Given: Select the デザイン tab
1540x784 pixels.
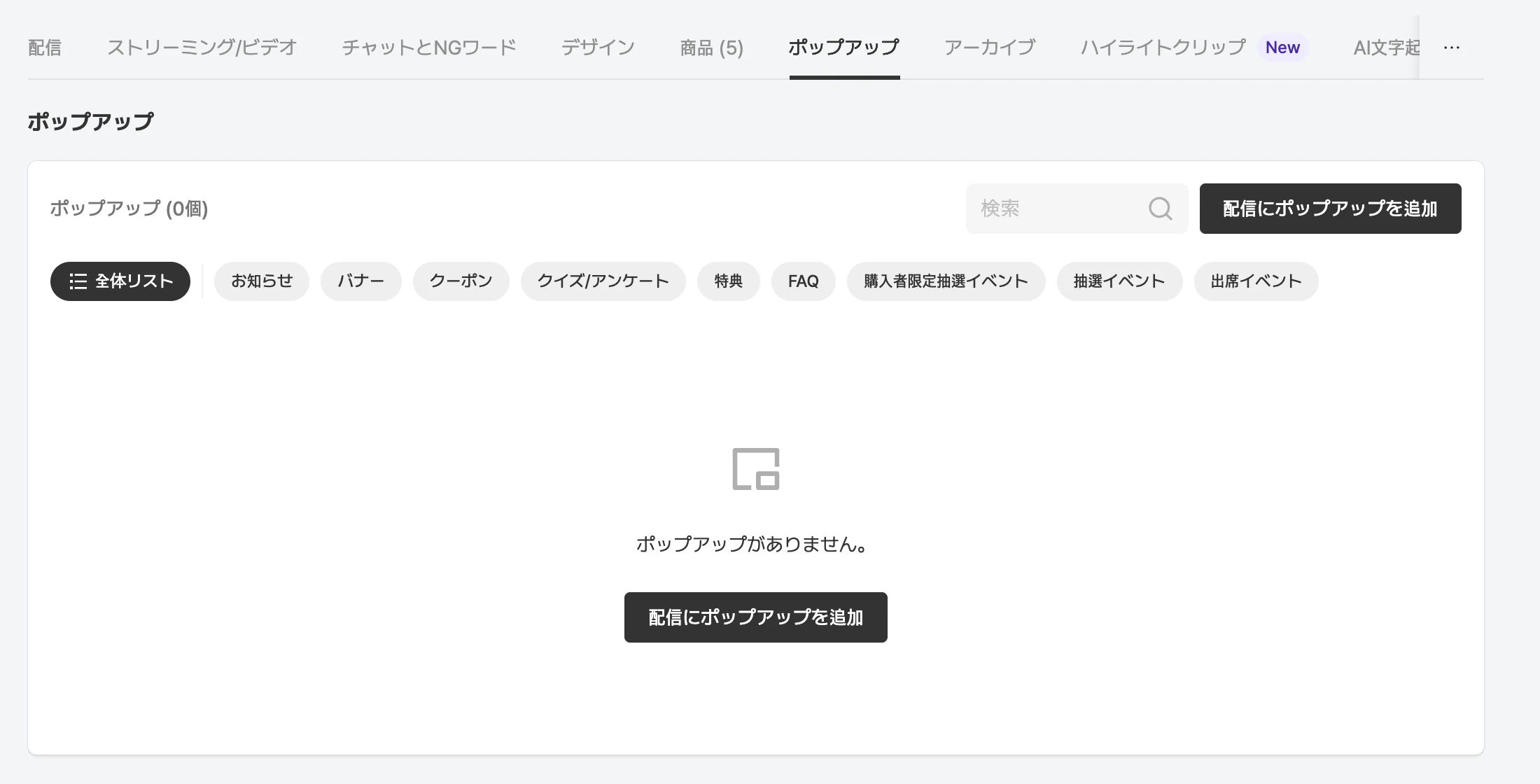Looking at the screenshot, I should click(x=598, y=48).
